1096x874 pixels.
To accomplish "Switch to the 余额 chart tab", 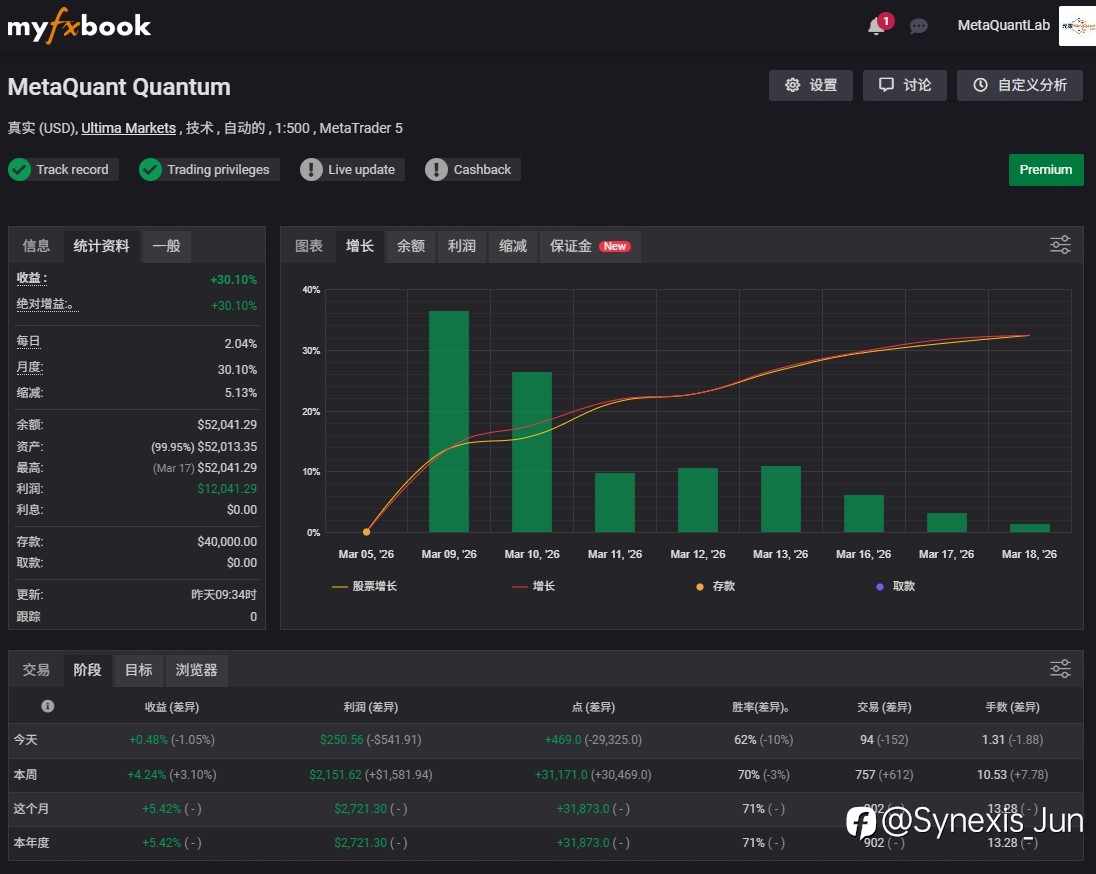I will point(410,246).
